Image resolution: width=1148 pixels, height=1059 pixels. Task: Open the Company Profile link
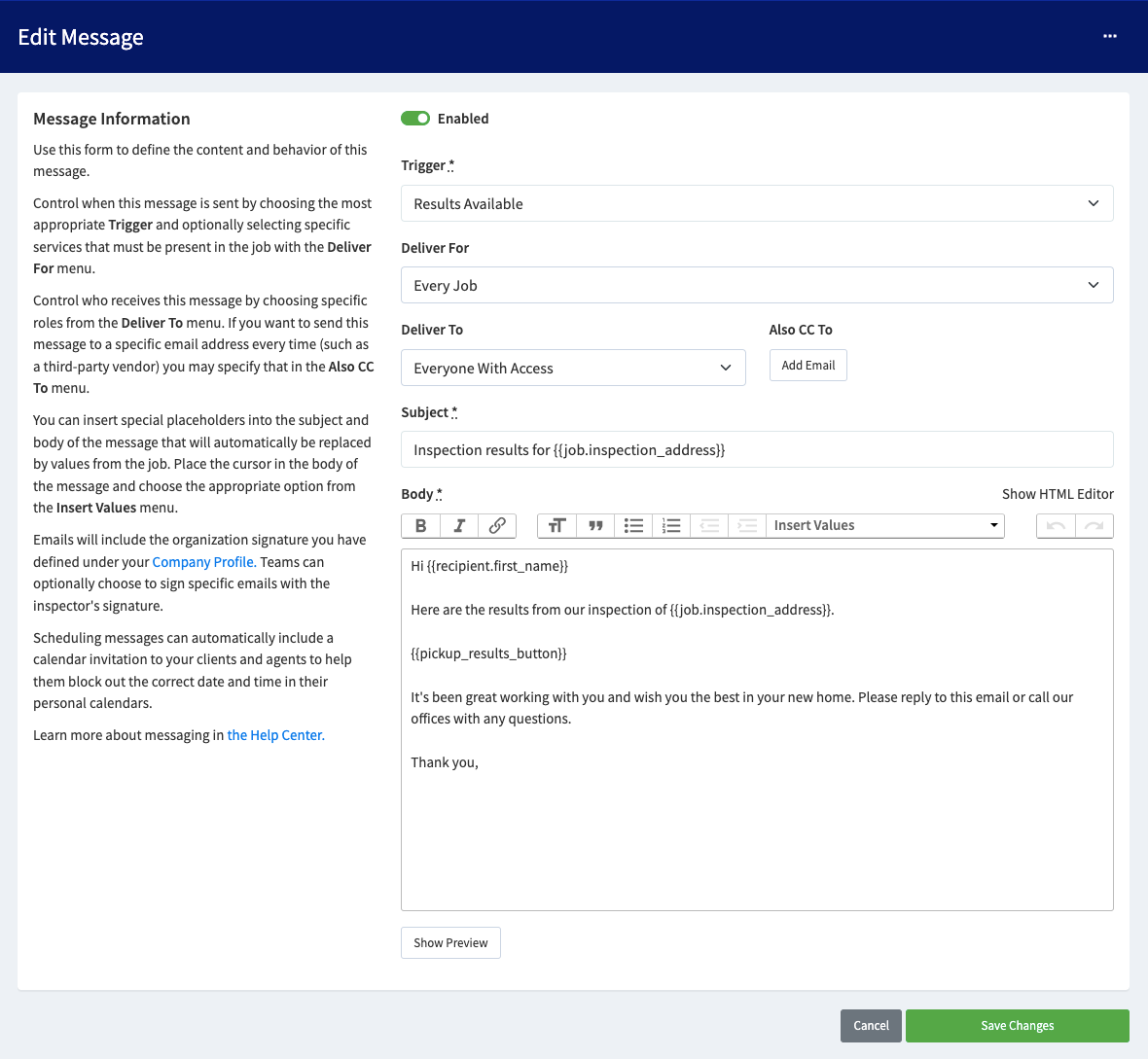[204, 562]
